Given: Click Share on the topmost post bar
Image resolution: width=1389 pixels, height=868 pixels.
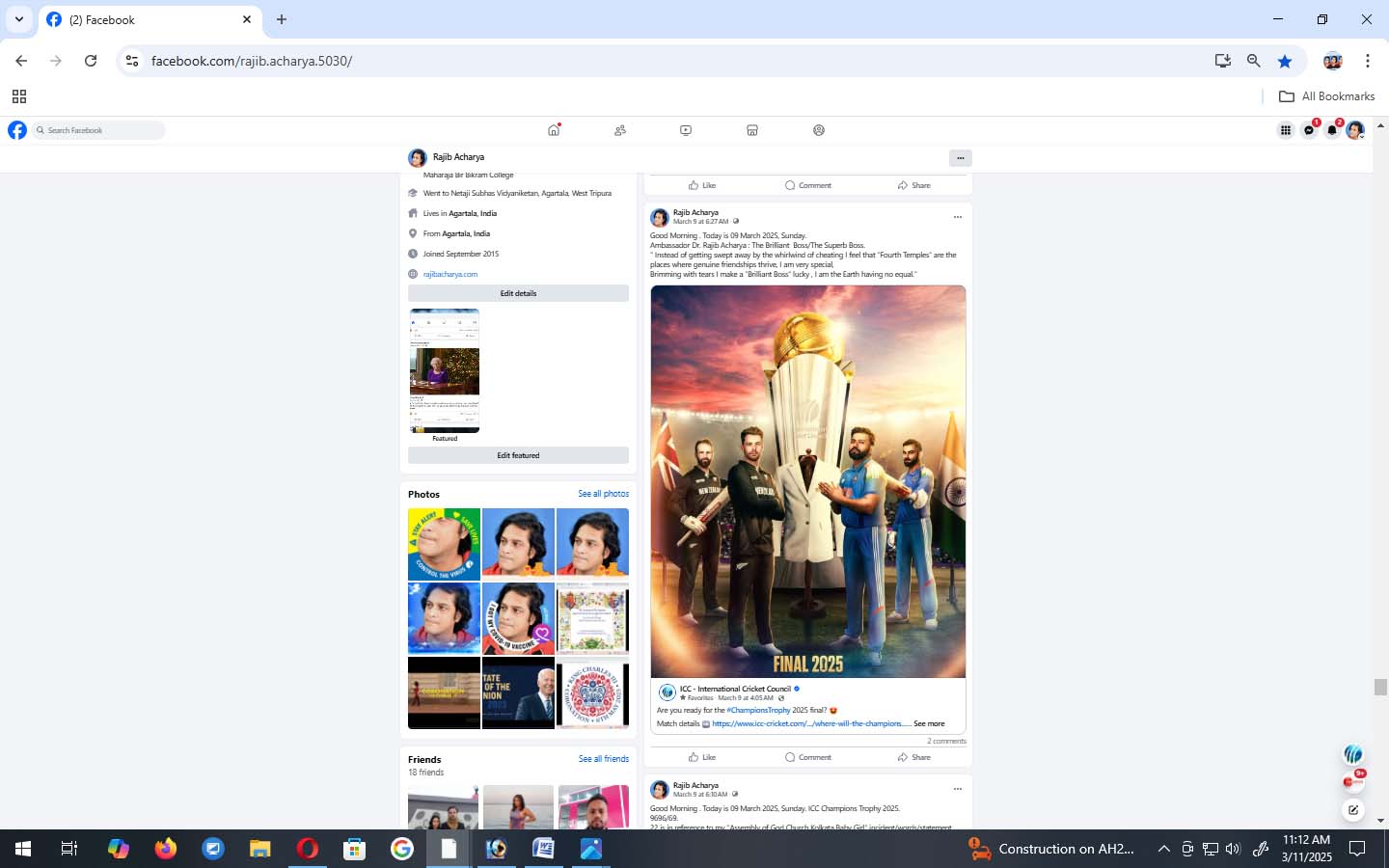Looking at the screenshot, I should 914,185.
